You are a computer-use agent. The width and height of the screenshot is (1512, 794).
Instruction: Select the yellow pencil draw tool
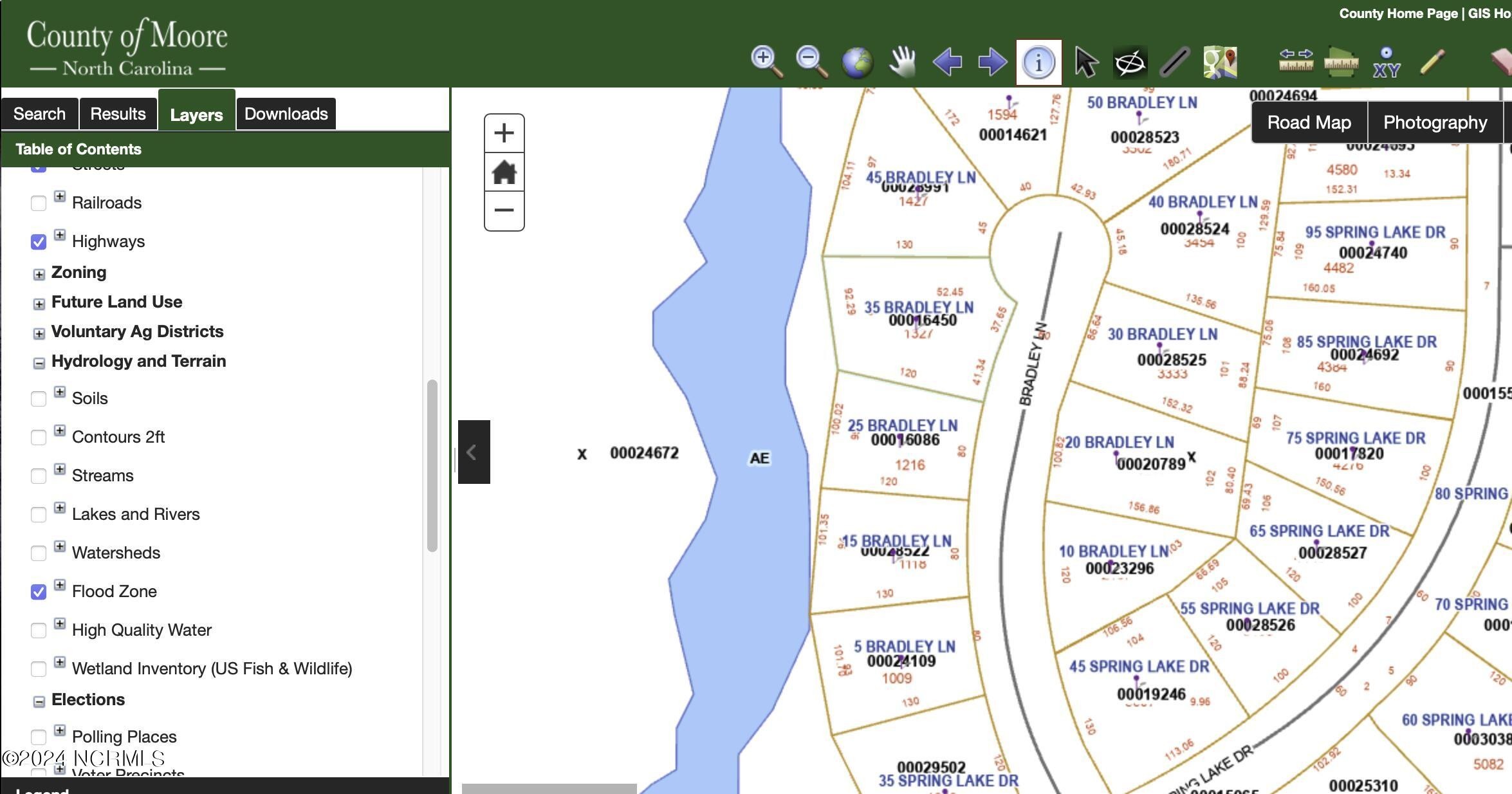[1432, 62]
